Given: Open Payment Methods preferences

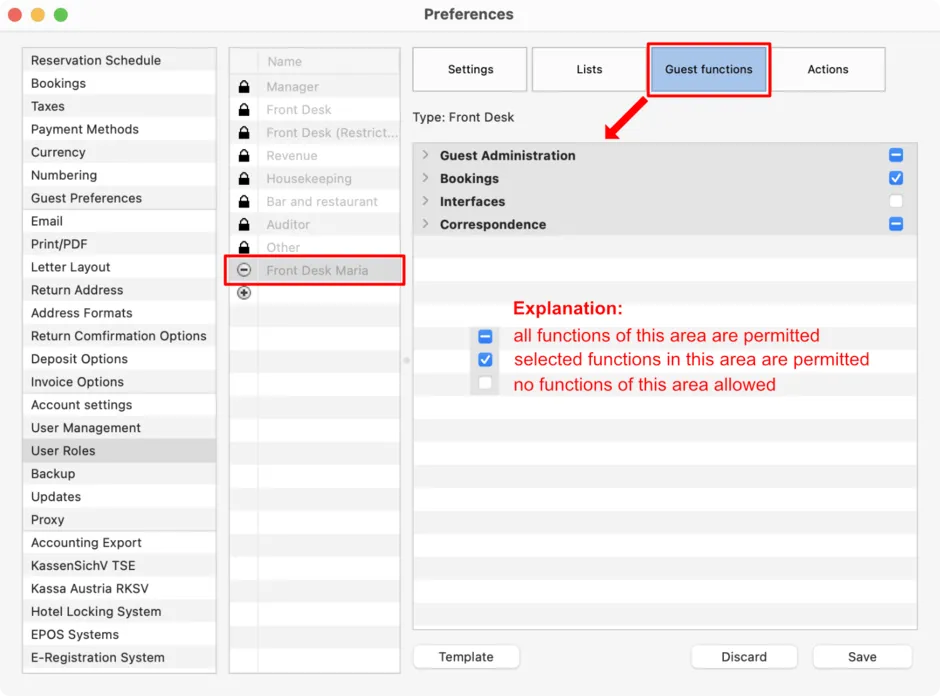Looking at the screenshot, I should pyautogui.click(x=119, y=129).
